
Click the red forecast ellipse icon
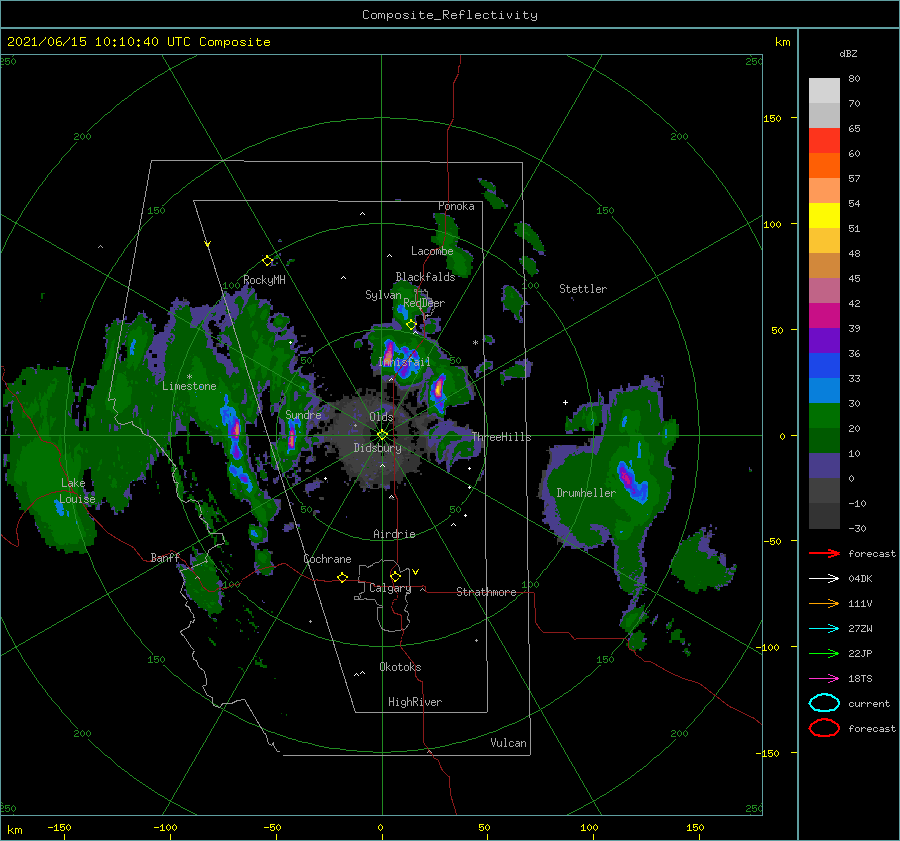click(x=824, y=728)
